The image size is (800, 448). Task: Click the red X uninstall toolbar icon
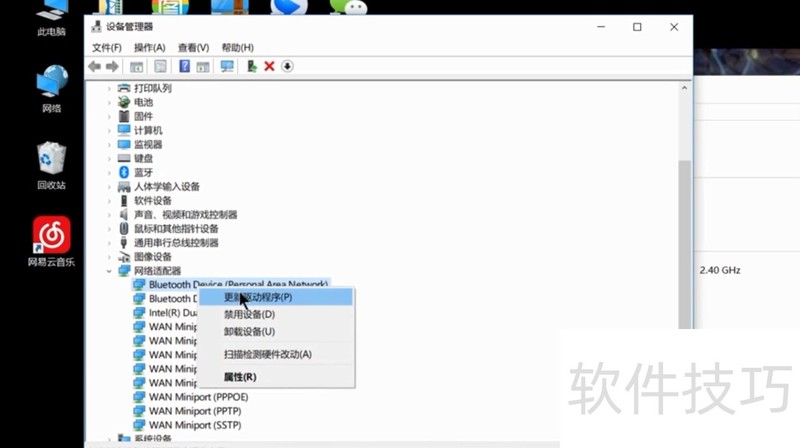(269, 66)
